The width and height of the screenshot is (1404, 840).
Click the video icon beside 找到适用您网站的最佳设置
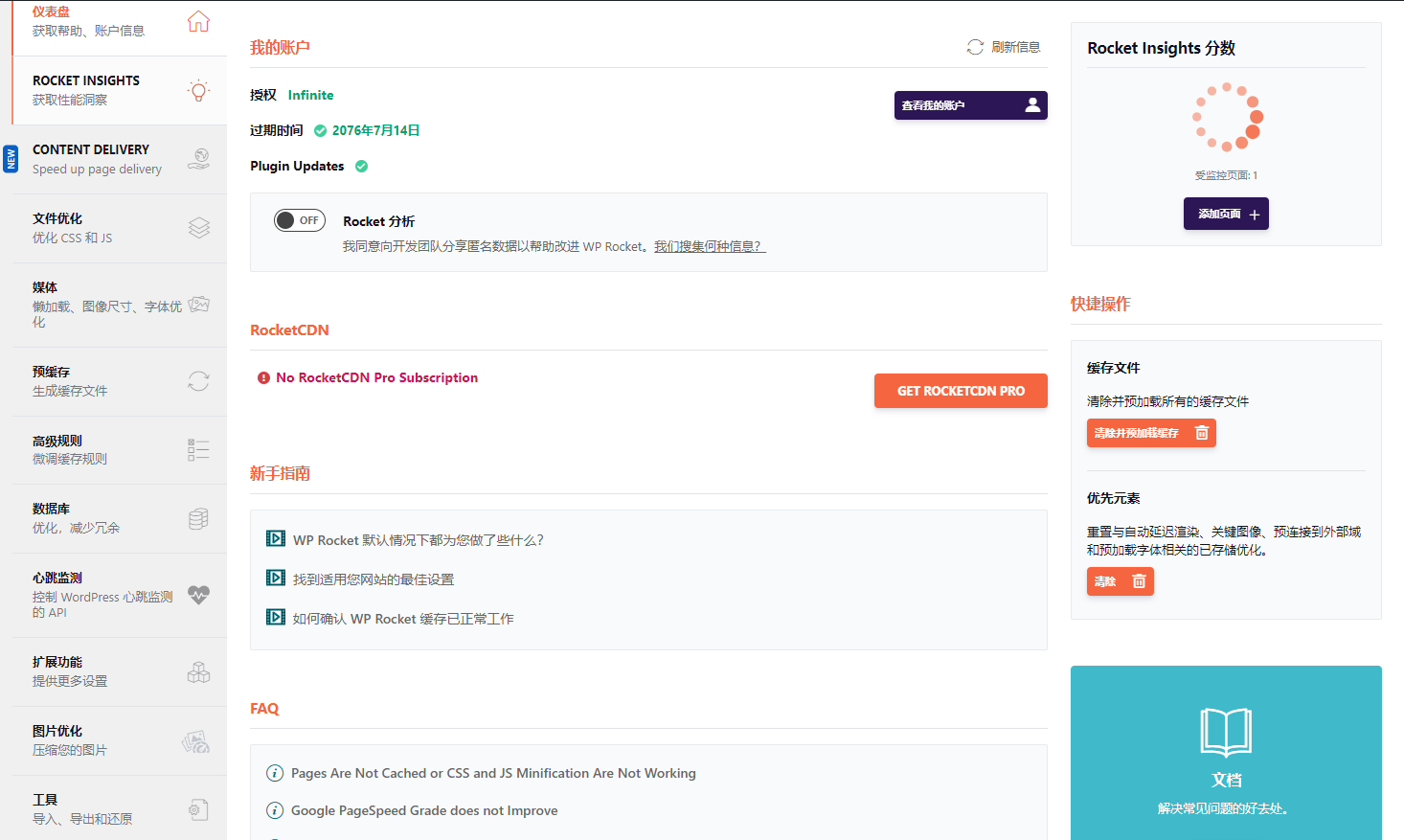click(276, 579)
